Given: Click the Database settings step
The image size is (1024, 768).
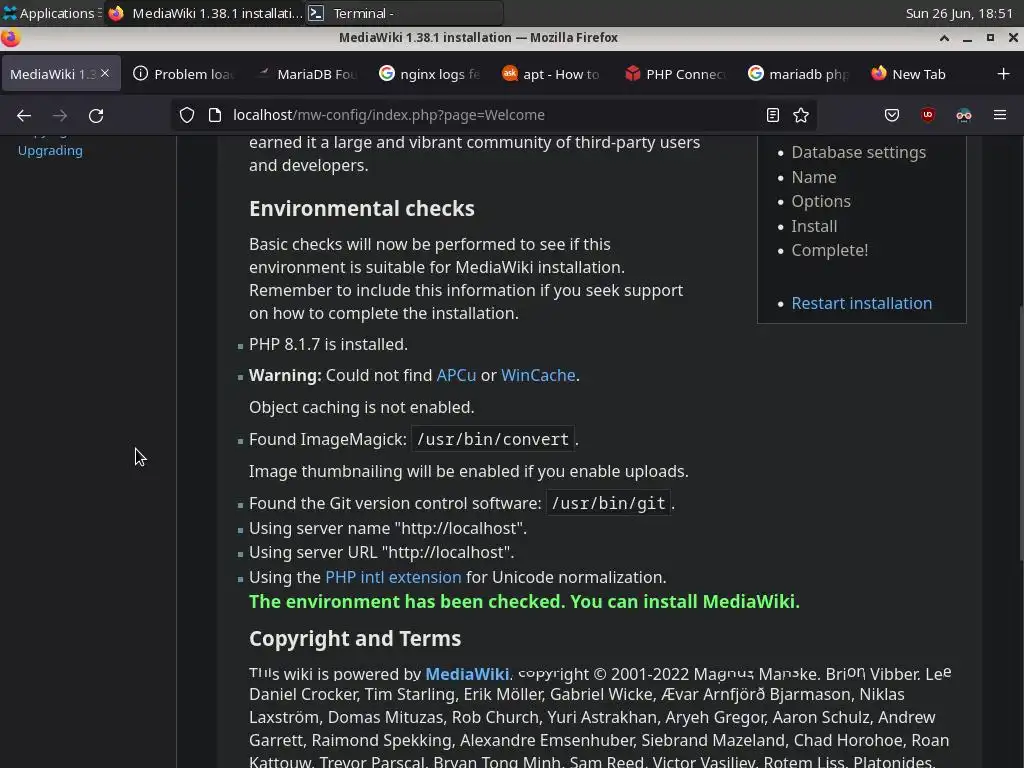Looking at the screenshot, I should point(858,152).
